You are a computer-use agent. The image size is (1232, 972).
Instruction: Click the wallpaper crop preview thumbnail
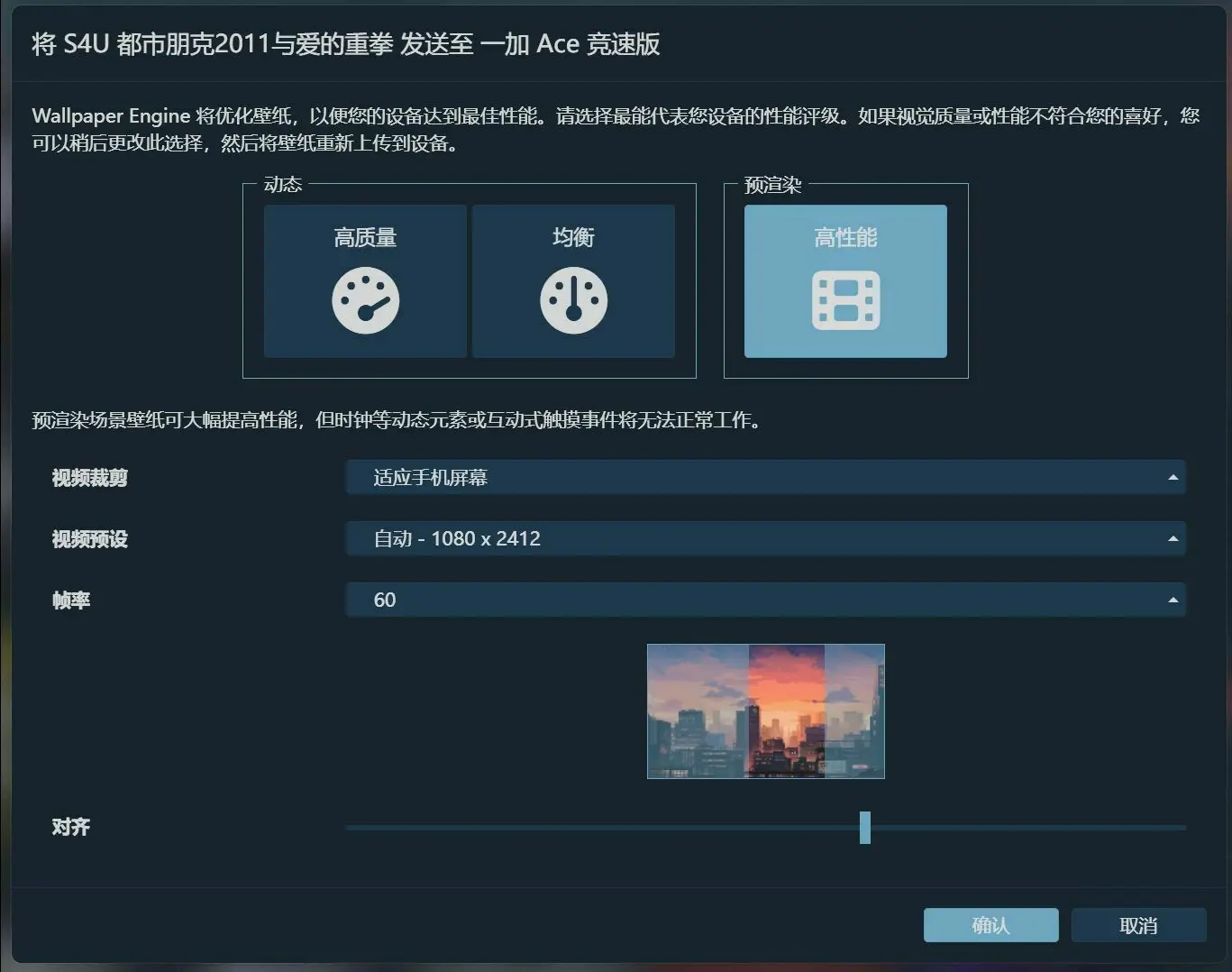pyautogui.click(x=766, y=711)
